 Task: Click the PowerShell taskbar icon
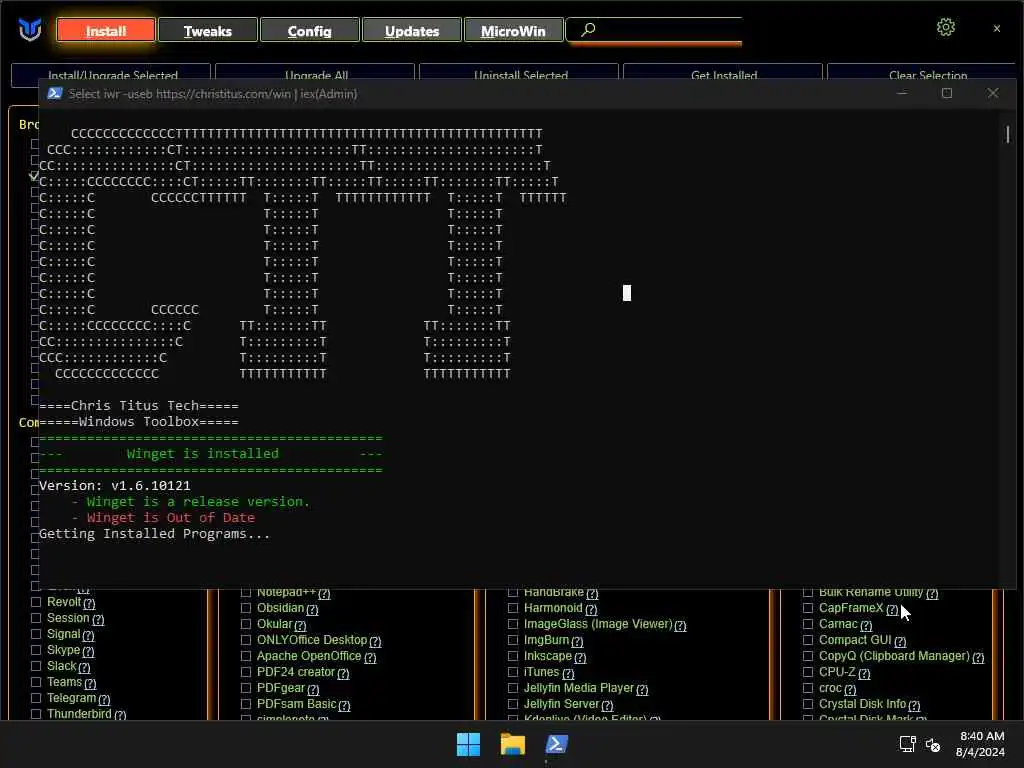click(x=556, y=744)
